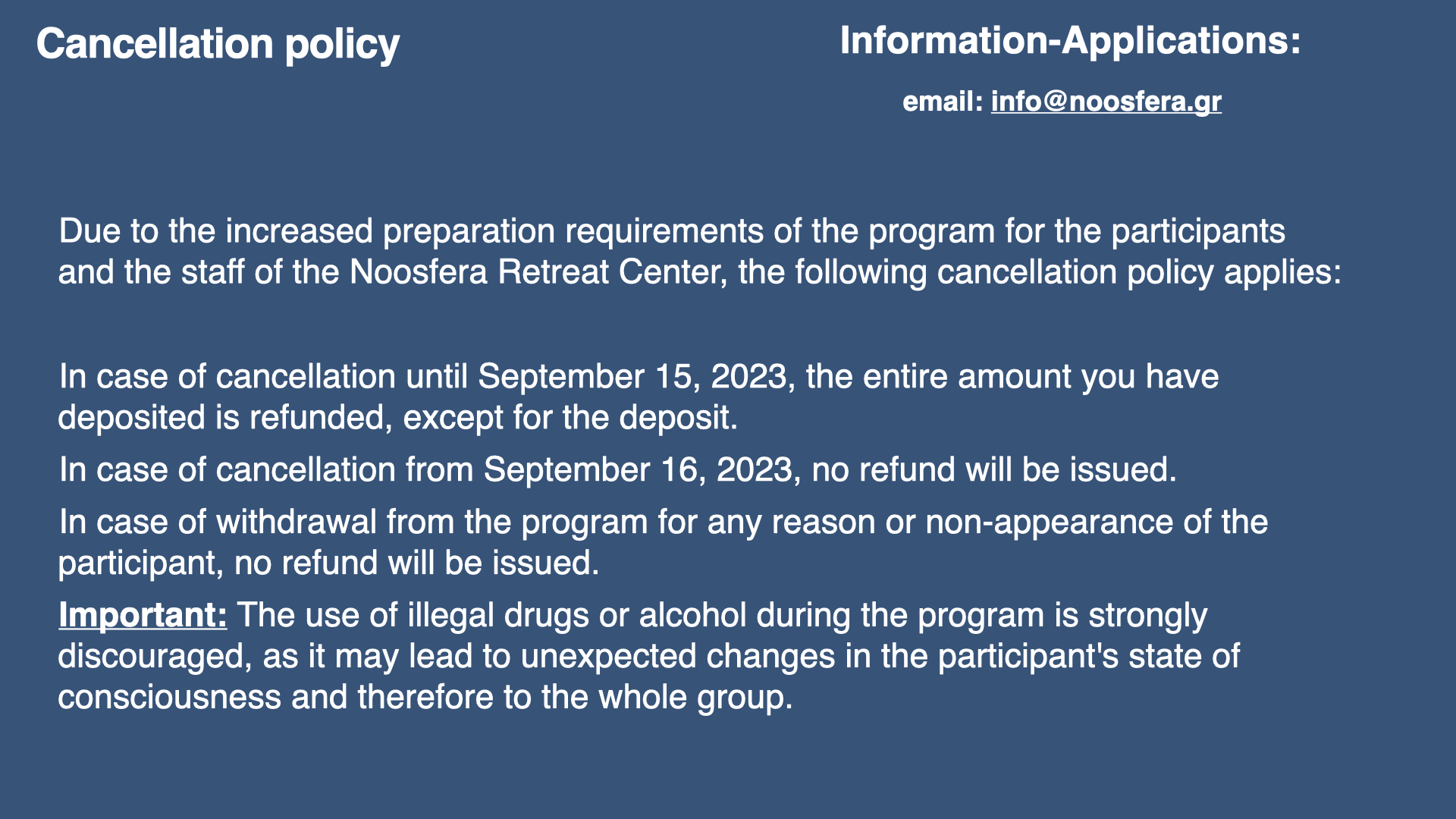Click "participant, no refund will be issued" line
The image size is (1456, 819).
[328, 563]
